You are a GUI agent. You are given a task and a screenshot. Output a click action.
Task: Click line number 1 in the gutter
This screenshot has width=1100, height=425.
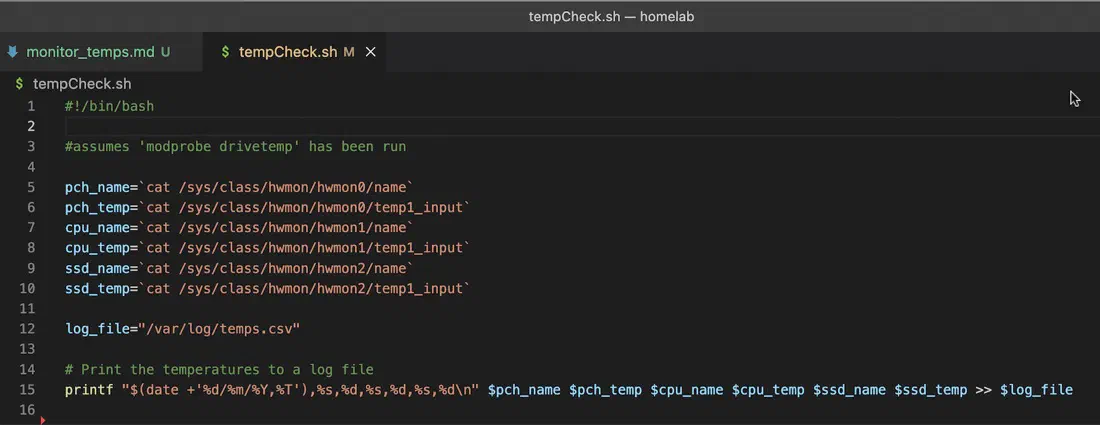[31, 107]
